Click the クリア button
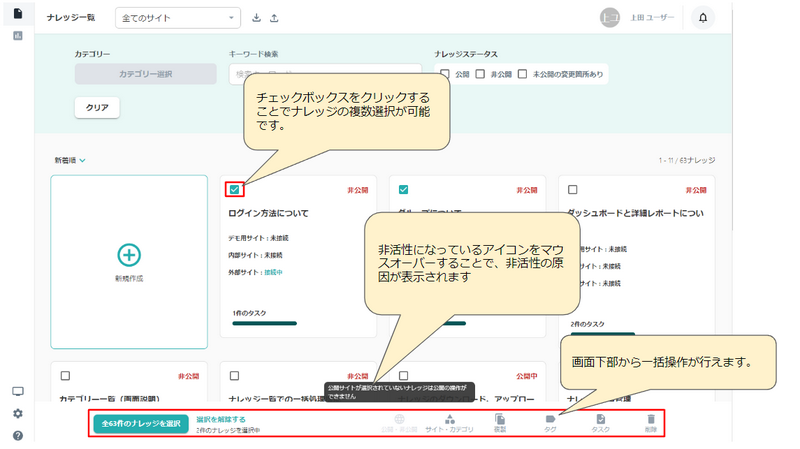 [x=97, y=108]
